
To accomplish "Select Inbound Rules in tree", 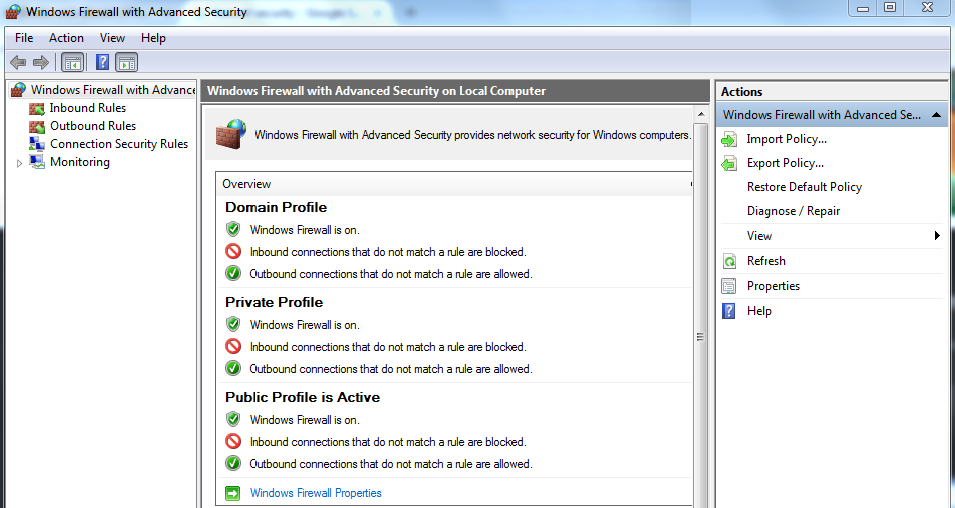I will [x=87, y=108].
